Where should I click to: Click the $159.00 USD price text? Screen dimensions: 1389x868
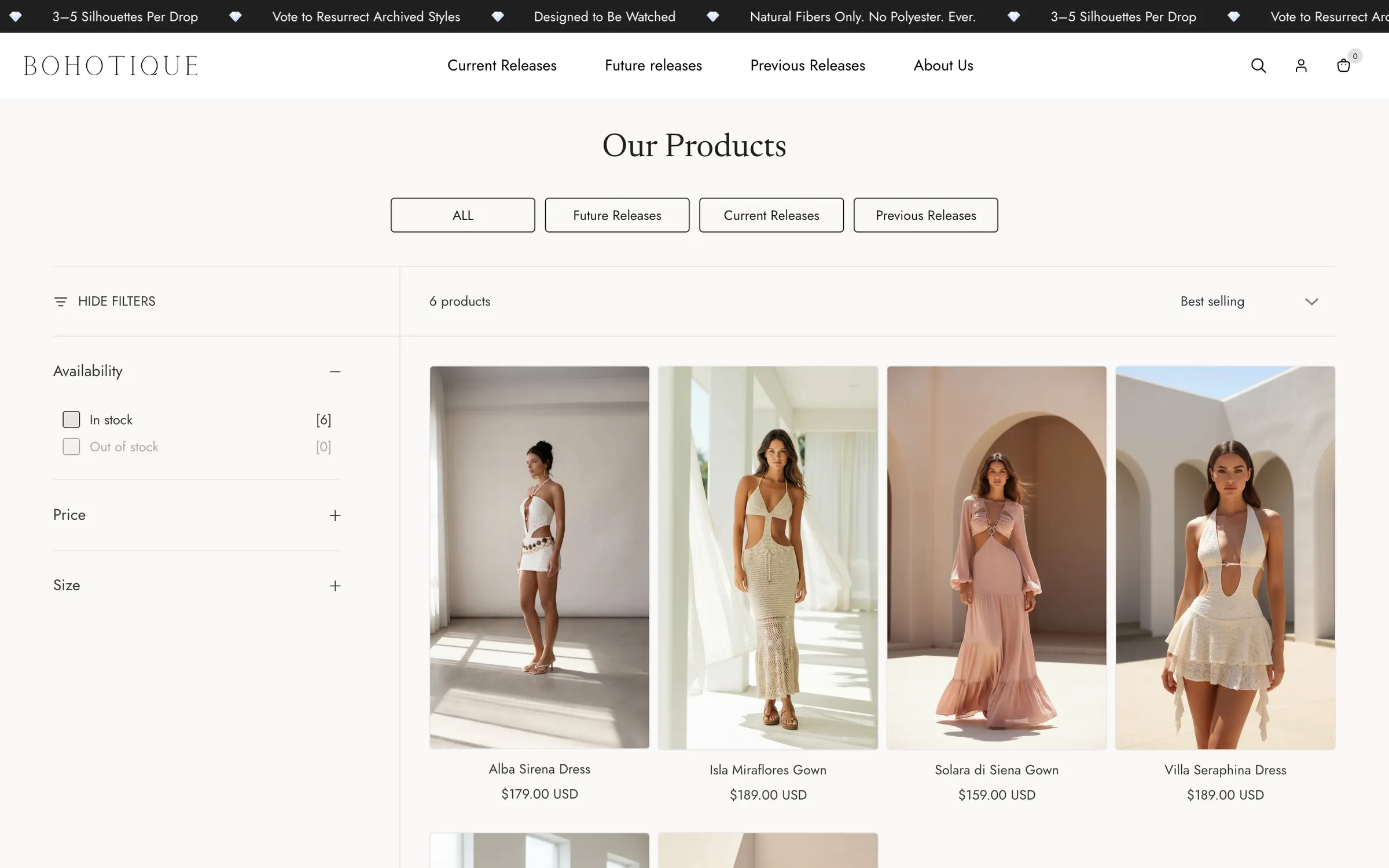[997, 795]
